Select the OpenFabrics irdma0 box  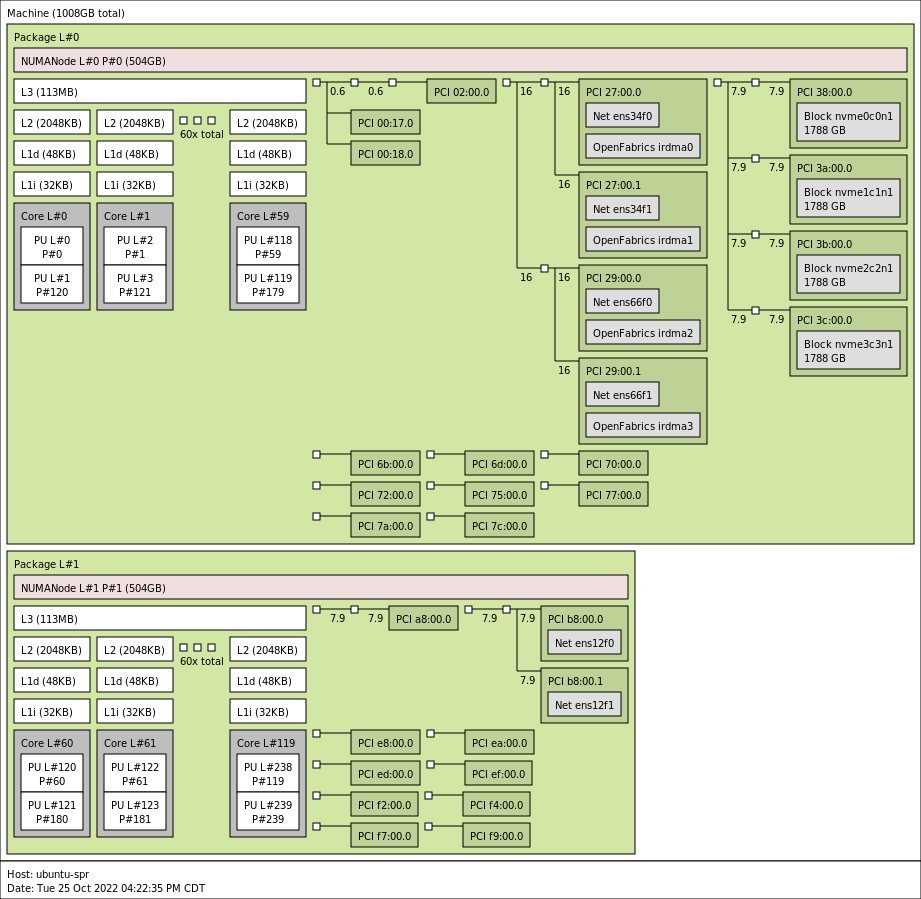point(642,146)
